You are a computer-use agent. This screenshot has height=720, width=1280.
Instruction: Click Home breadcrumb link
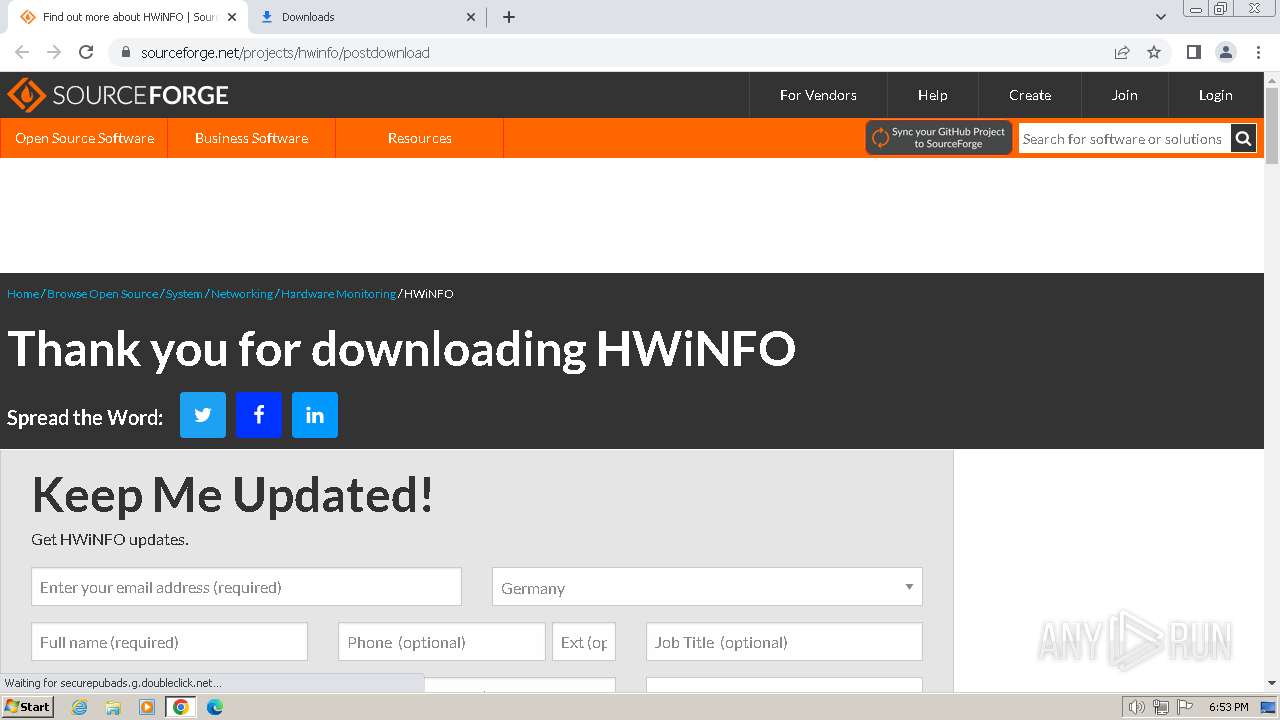click(x=23, y=294)
